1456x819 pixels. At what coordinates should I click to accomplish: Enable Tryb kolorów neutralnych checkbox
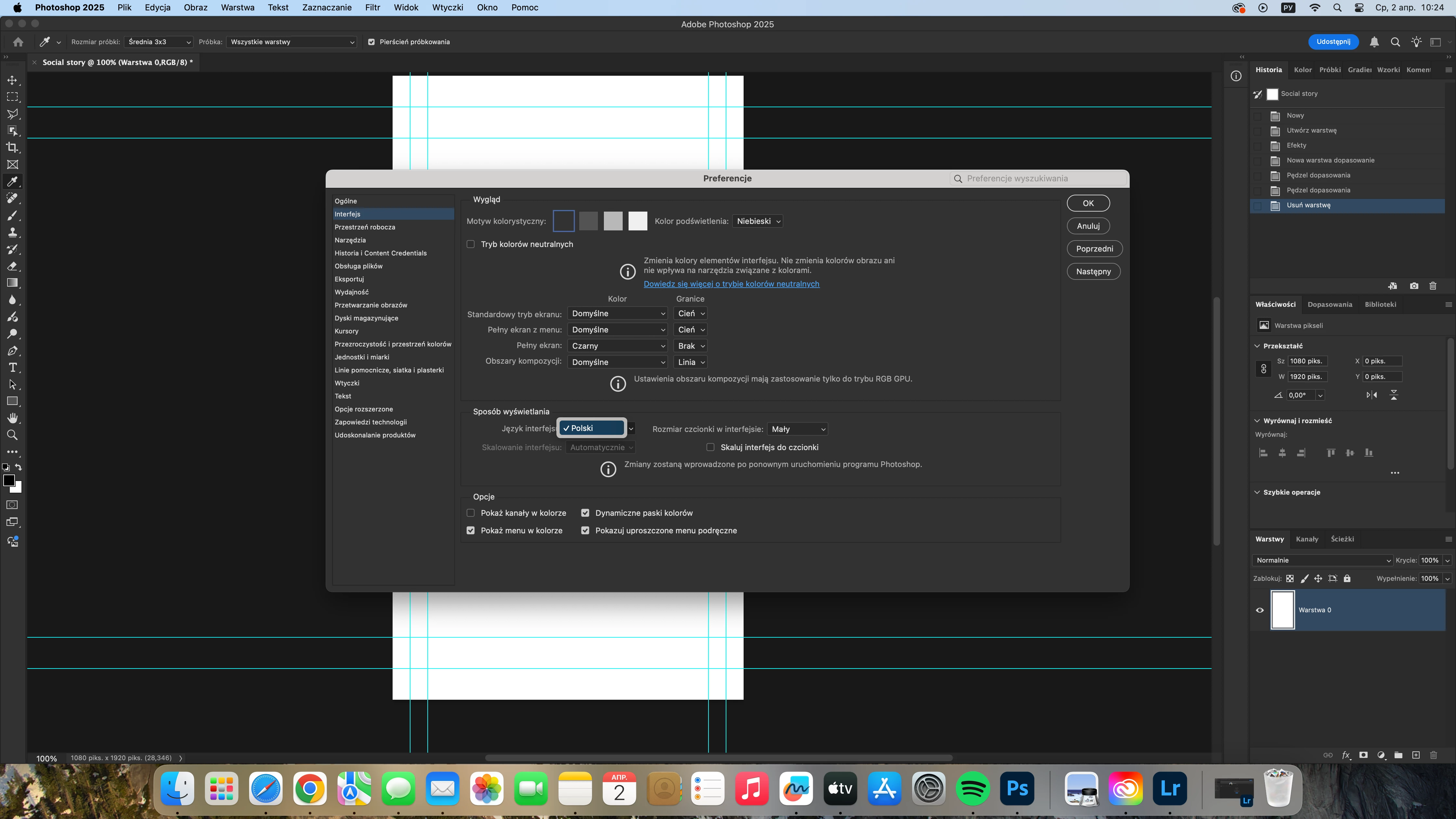tap(470, 244)
